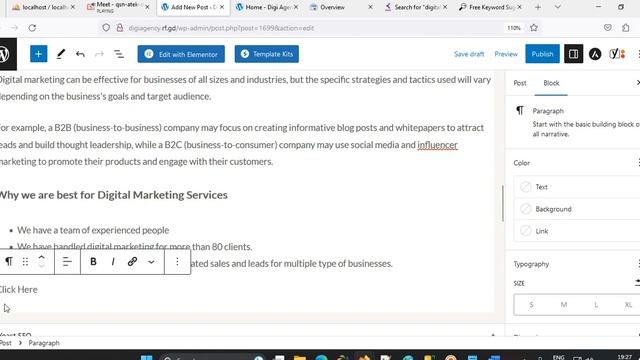Image resolution: width=640 pixels, height=360 pixels.
Task: Click the block drag handle
Action: (x=25, y=262)
